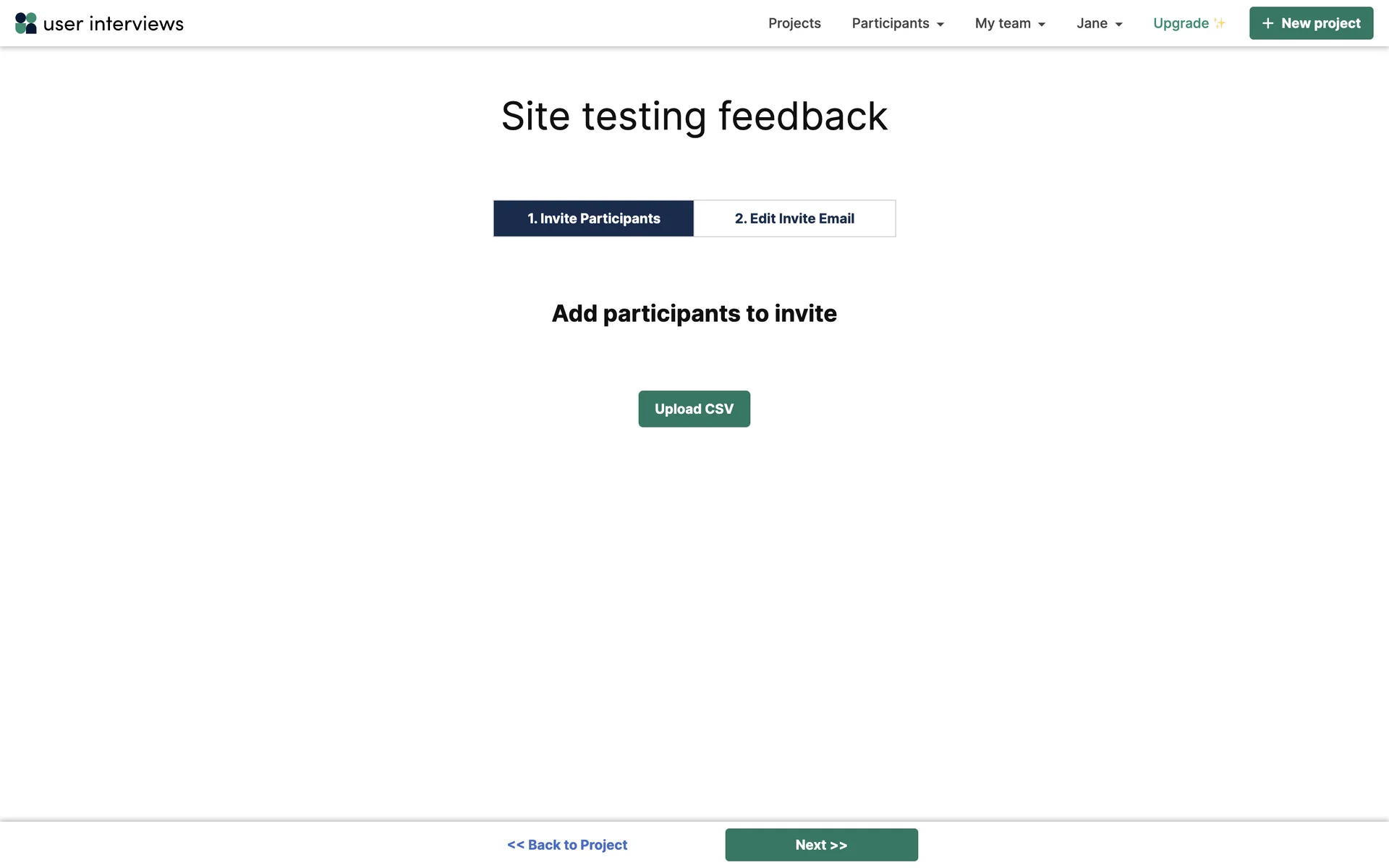Expand the My team dropdown
Image resolution: width=1389 pixels, height=868 pixels.
tap(1002, 23)
